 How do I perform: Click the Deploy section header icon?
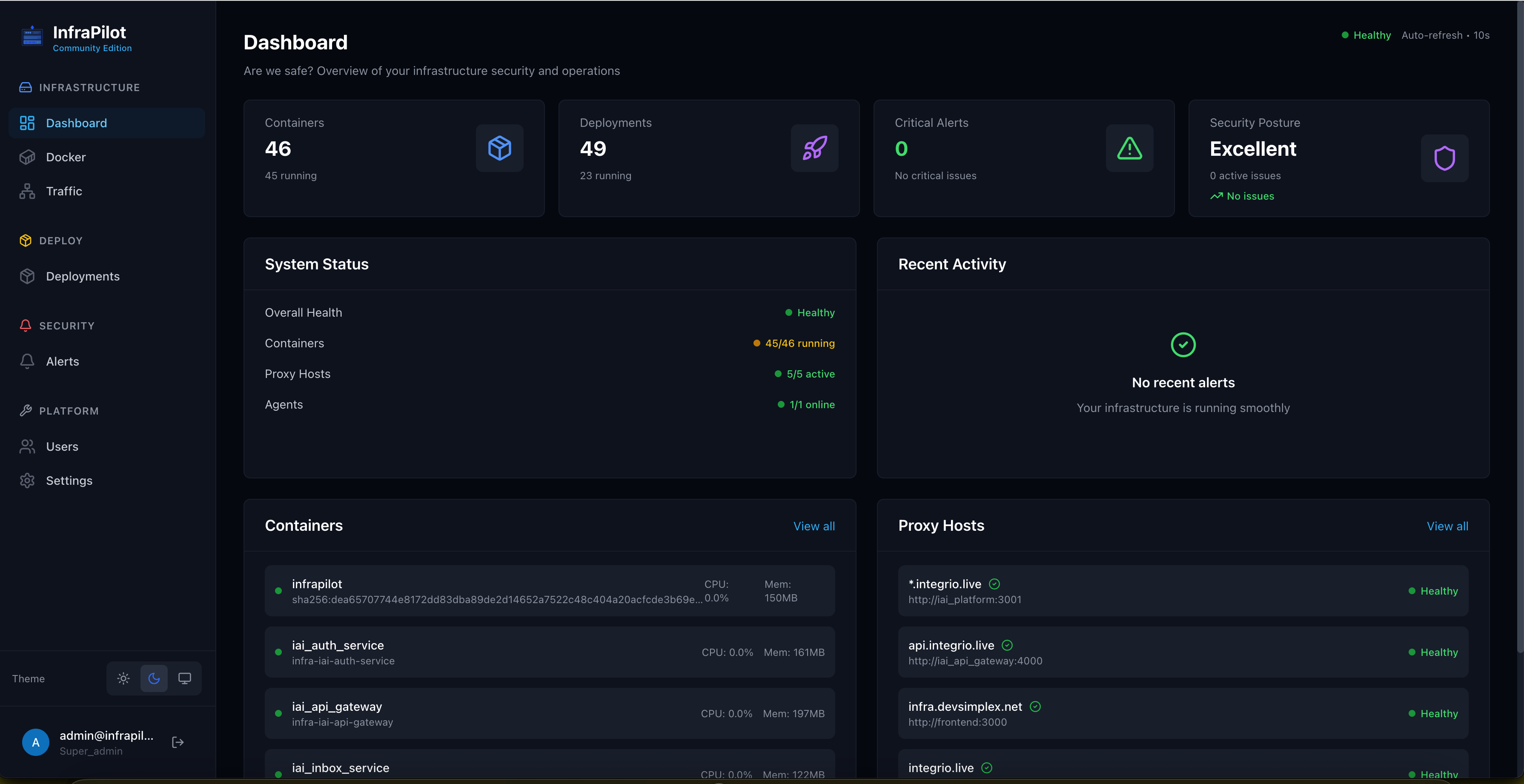coord(26,241)
